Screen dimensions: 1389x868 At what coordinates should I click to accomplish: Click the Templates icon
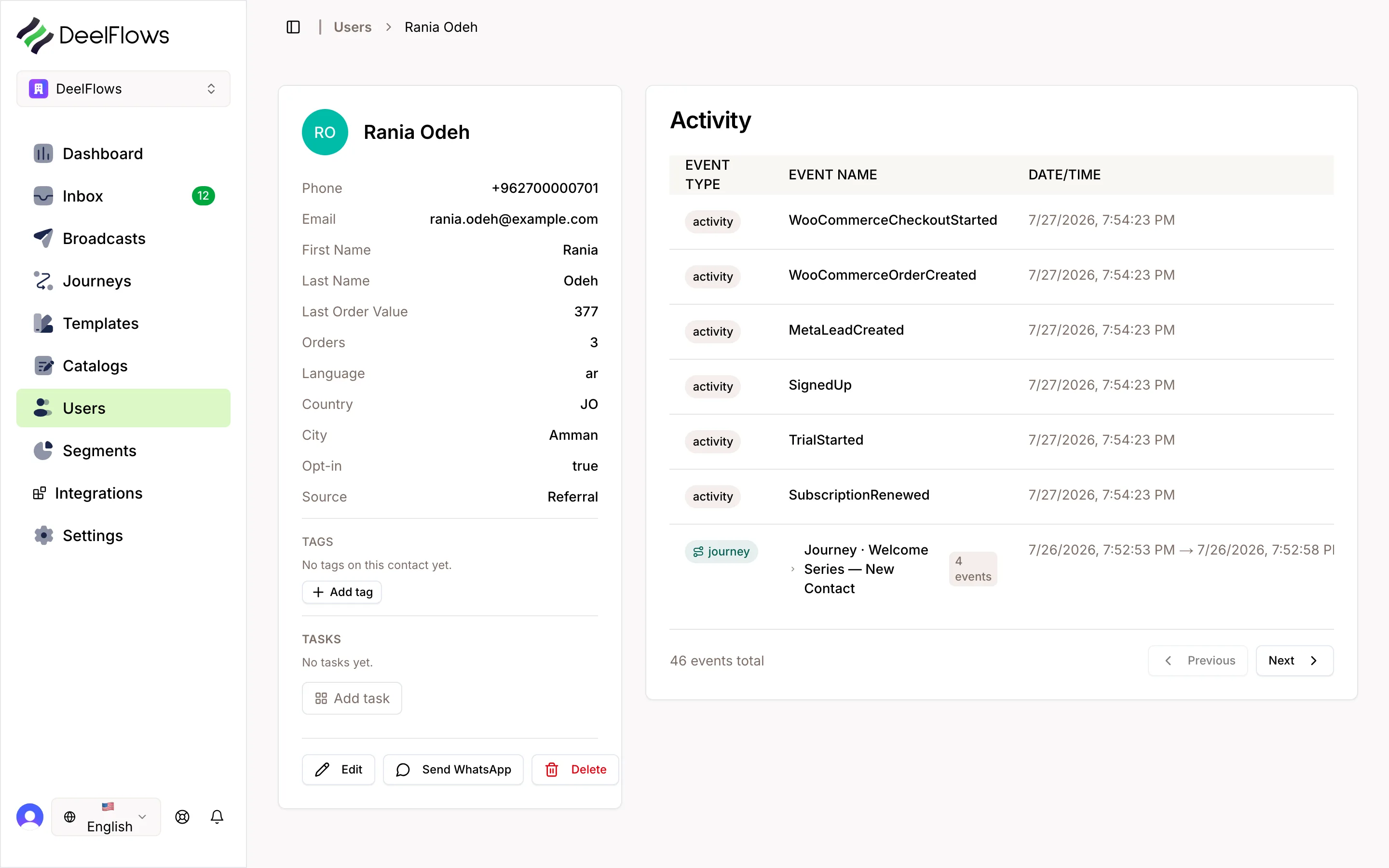[x=43, y=323]
